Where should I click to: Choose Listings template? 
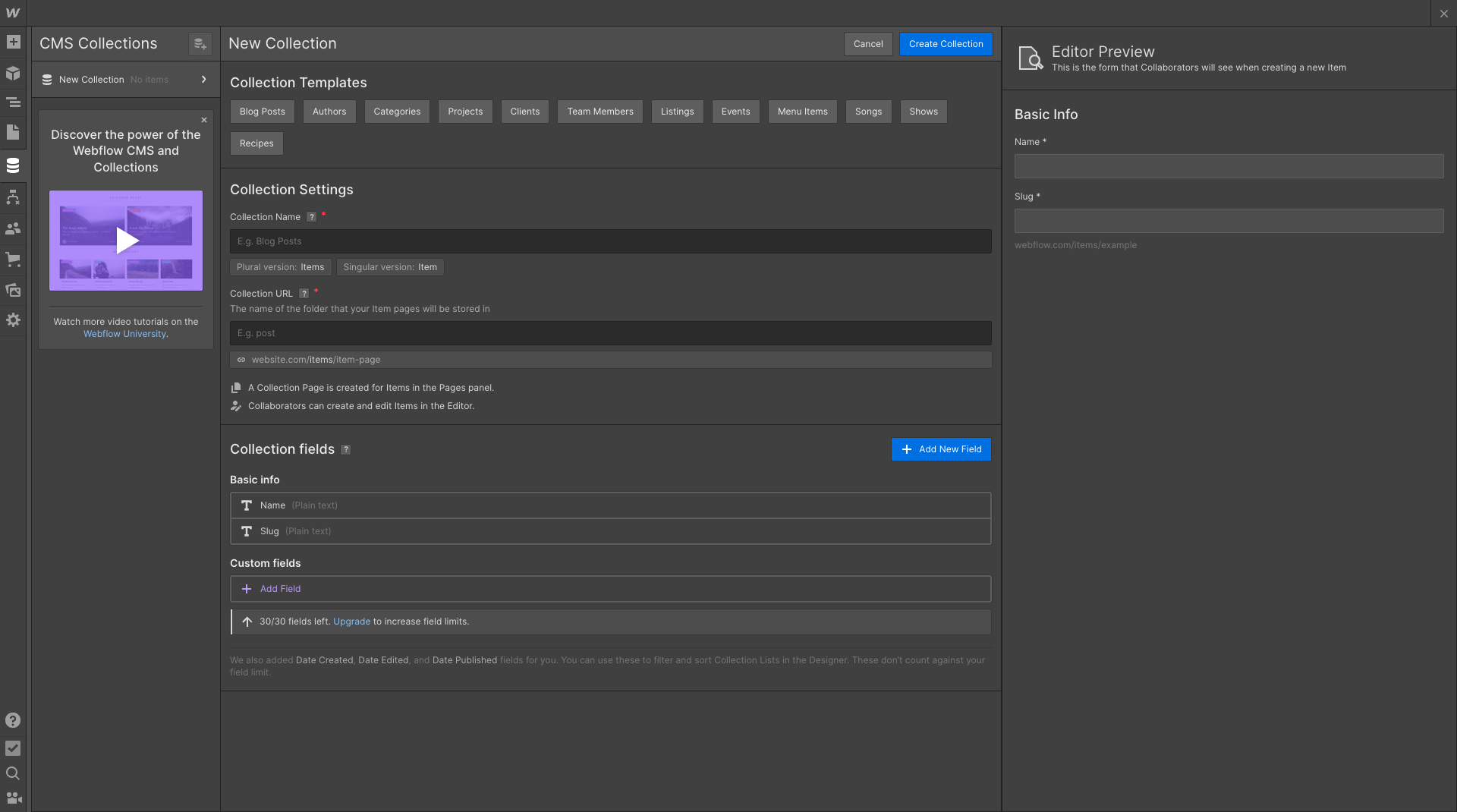[678, 112]
